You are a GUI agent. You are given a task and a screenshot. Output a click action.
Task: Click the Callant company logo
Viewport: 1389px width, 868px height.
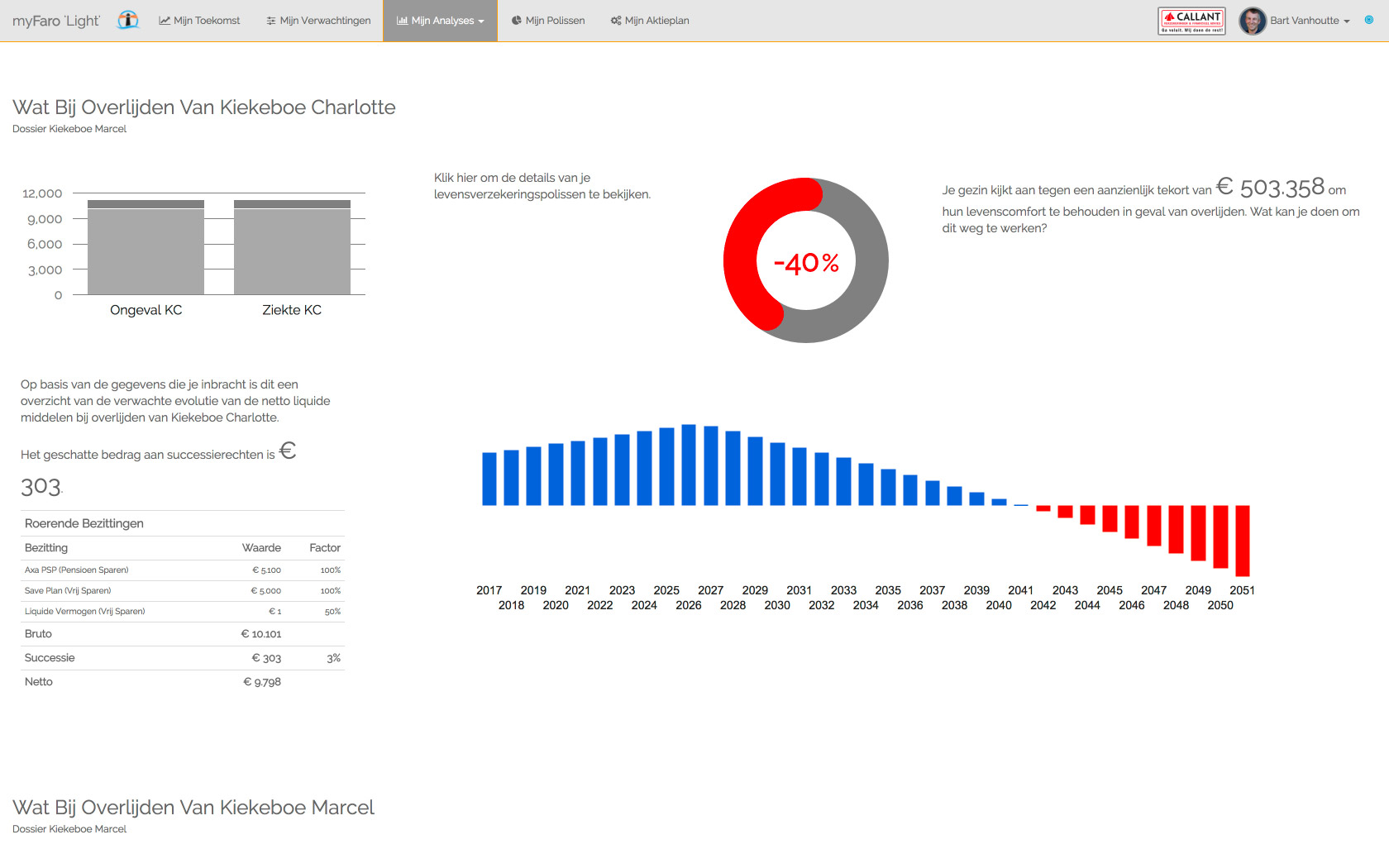tap(1191, 21)
